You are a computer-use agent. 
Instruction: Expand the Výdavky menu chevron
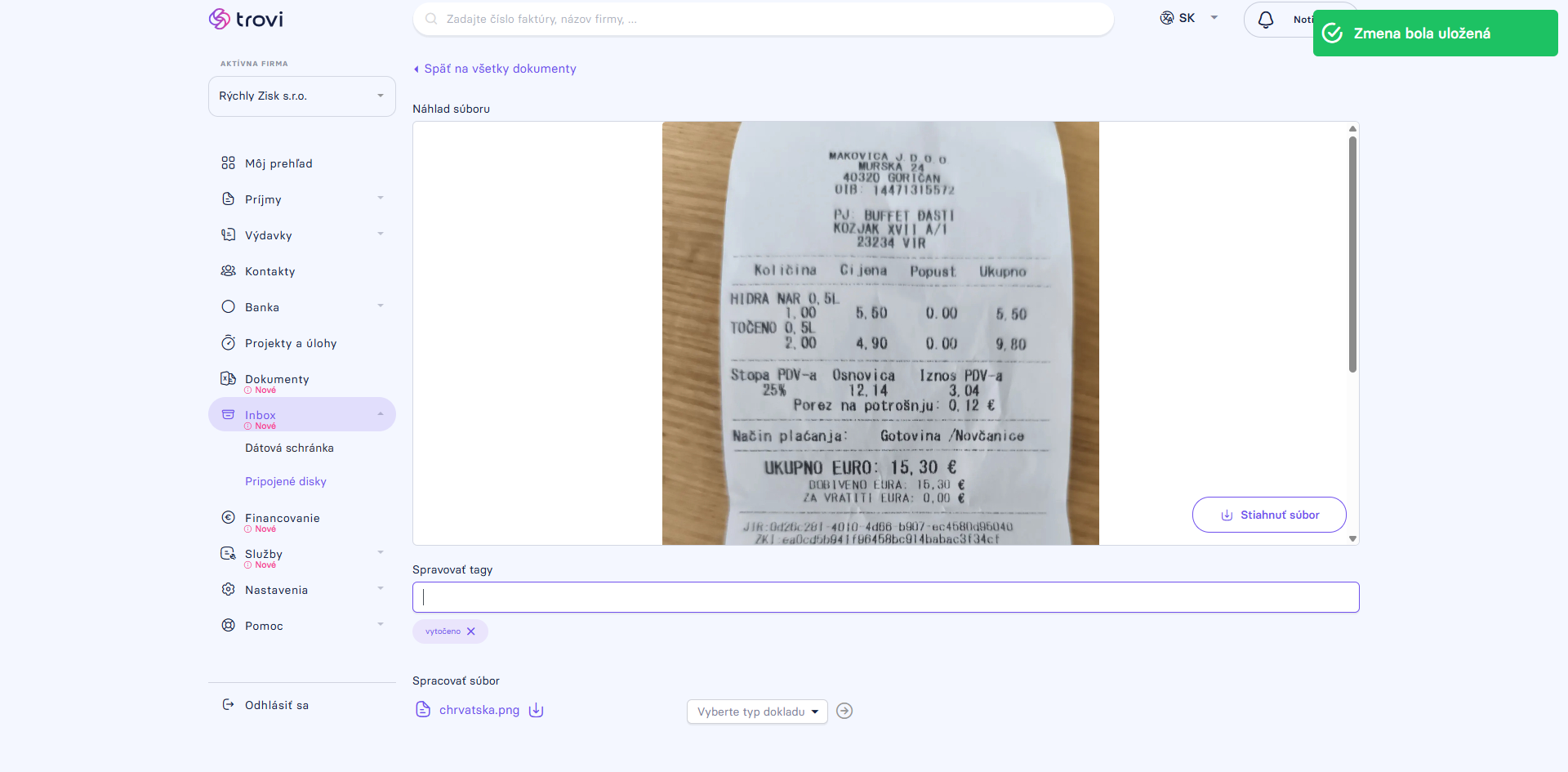coord(380,234)
